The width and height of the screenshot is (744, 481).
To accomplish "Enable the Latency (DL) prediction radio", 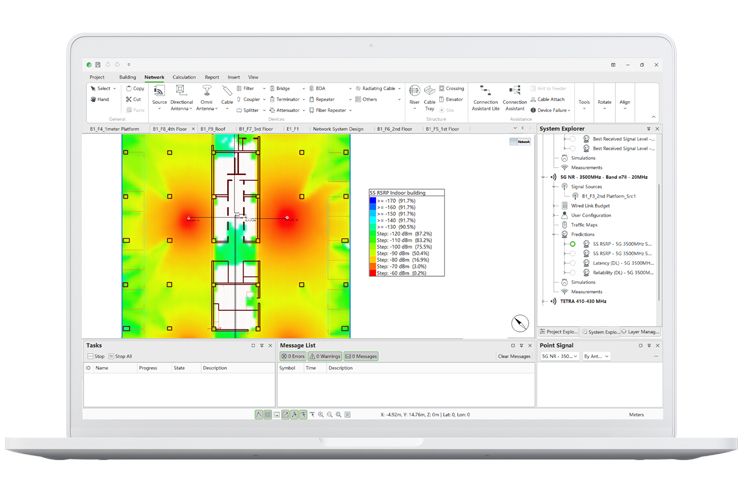I will click(573, 263).
